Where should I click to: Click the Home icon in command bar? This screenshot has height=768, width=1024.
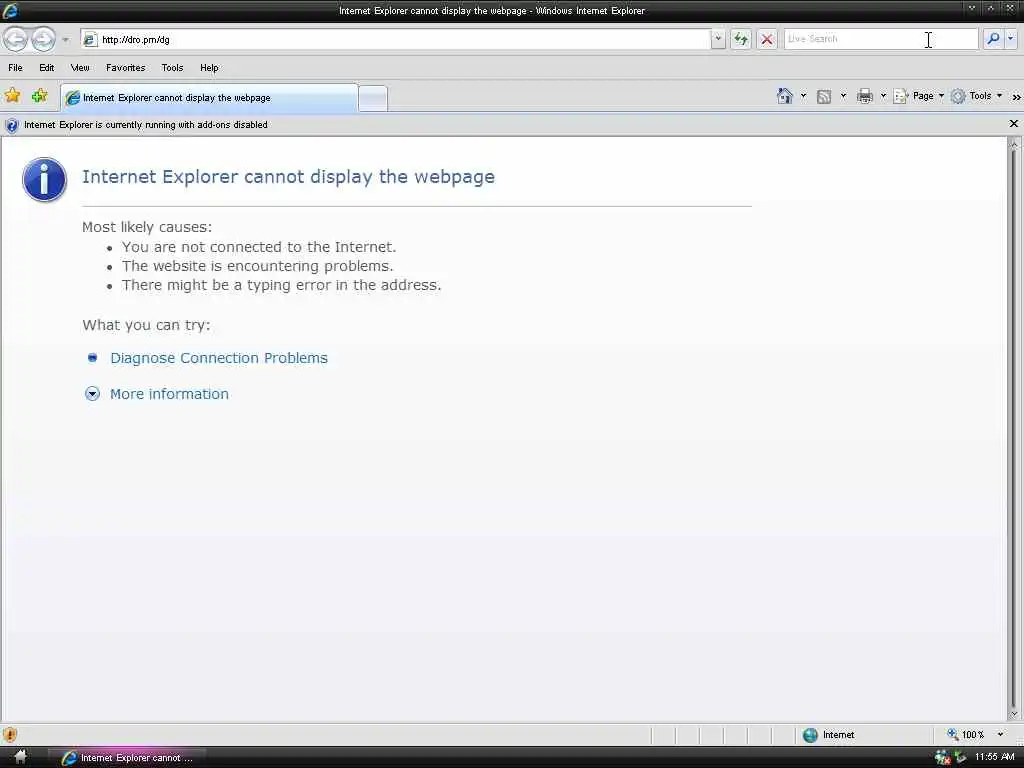784,96
